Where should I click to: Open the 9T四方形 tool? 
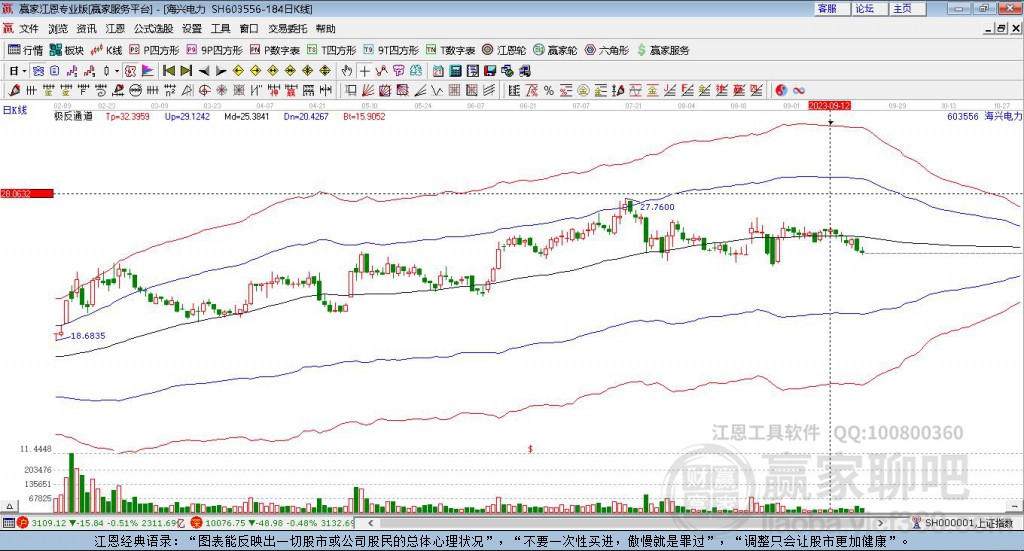pyautogui.click(x=391, y=50)
